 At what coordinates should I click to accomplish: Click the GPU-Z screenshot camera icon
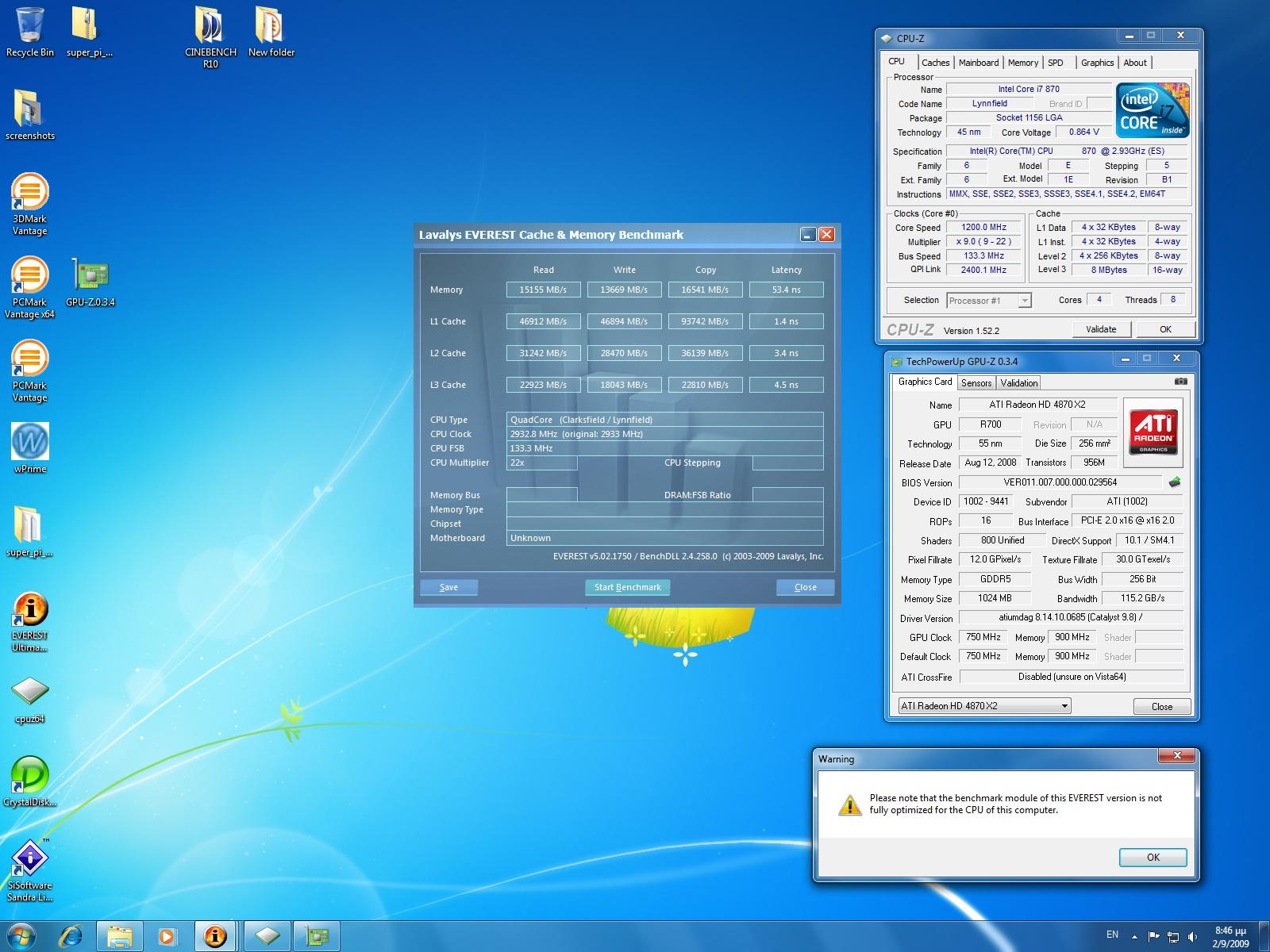(1180, 382)
